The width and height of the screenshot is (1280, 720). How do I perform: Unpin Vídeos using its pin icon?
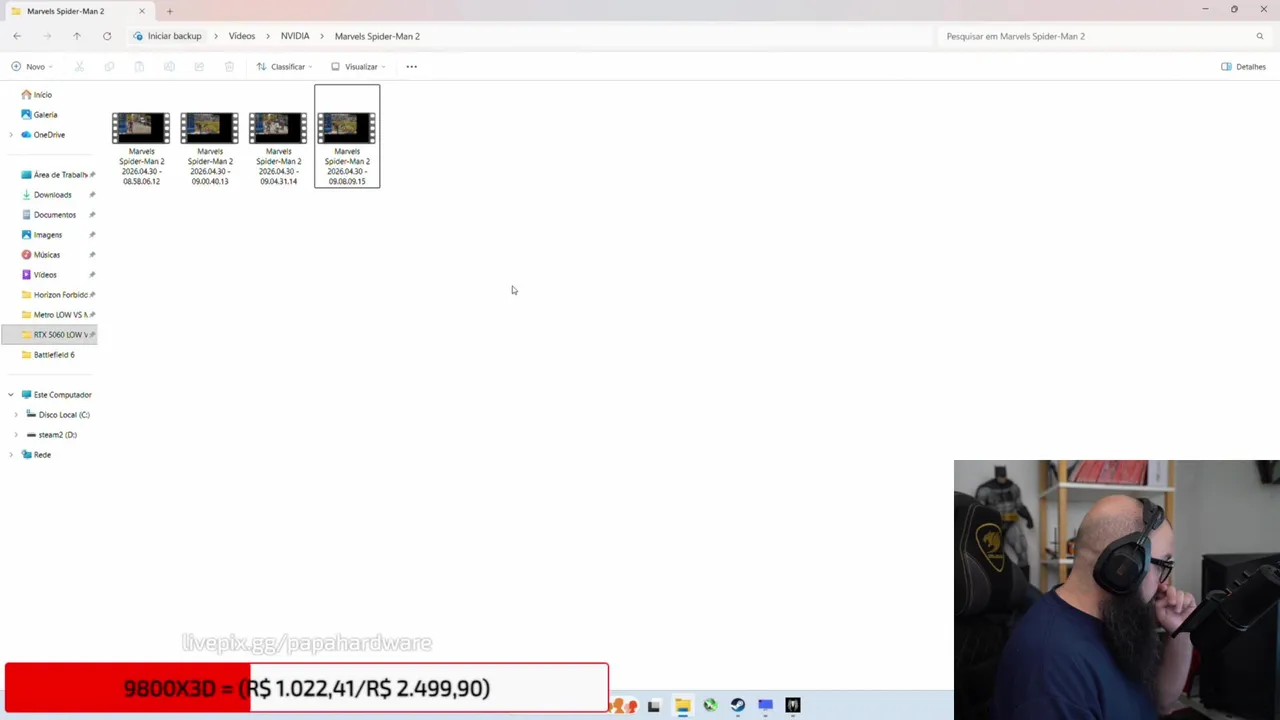pos(92,275)
